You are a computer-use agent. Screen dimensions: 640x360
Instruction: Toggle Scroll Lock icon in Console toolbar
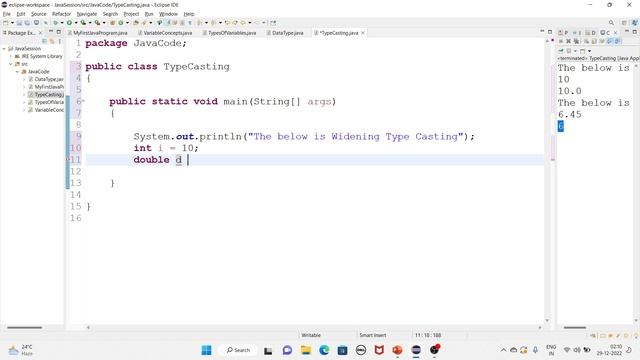point(594,41)
